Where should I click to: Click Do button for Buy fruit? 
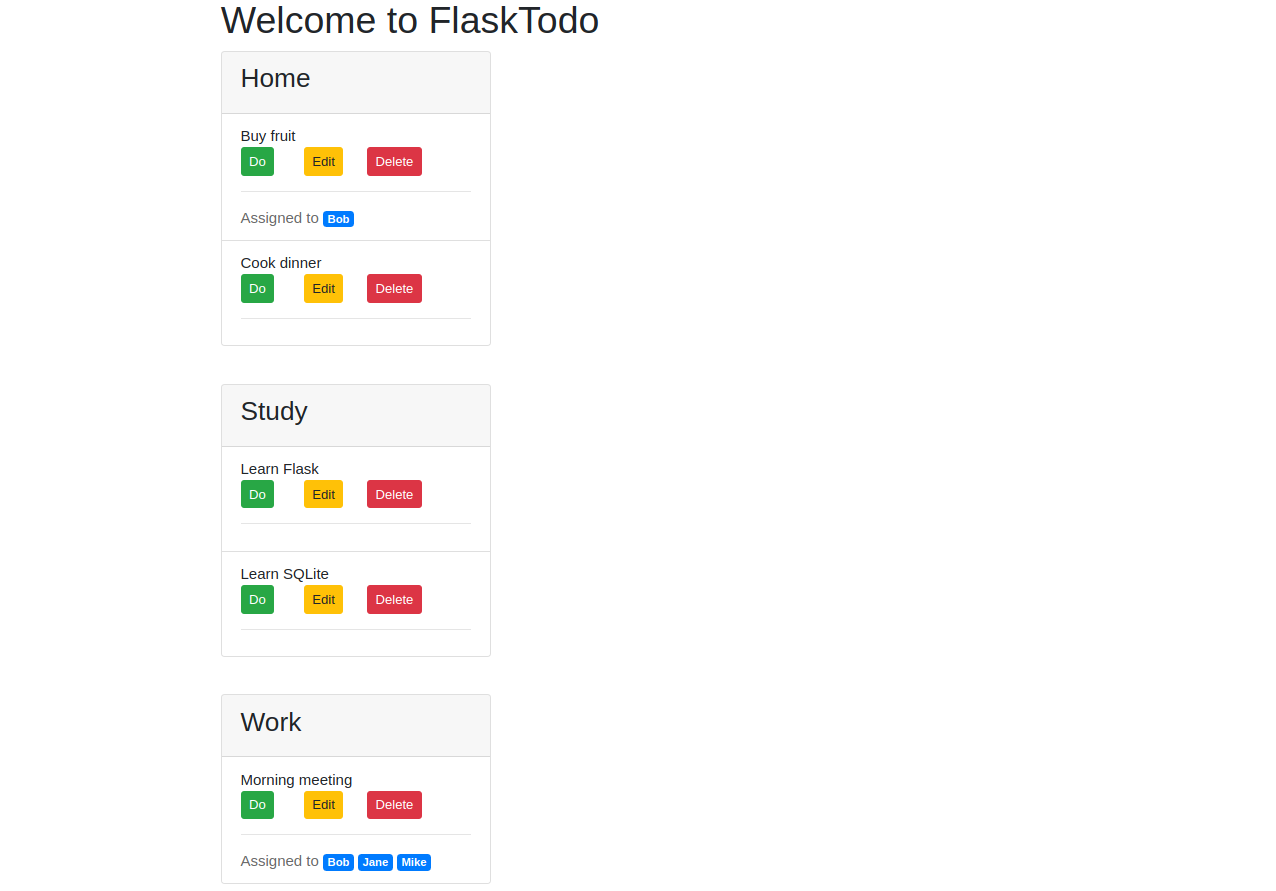coord(257,162)
